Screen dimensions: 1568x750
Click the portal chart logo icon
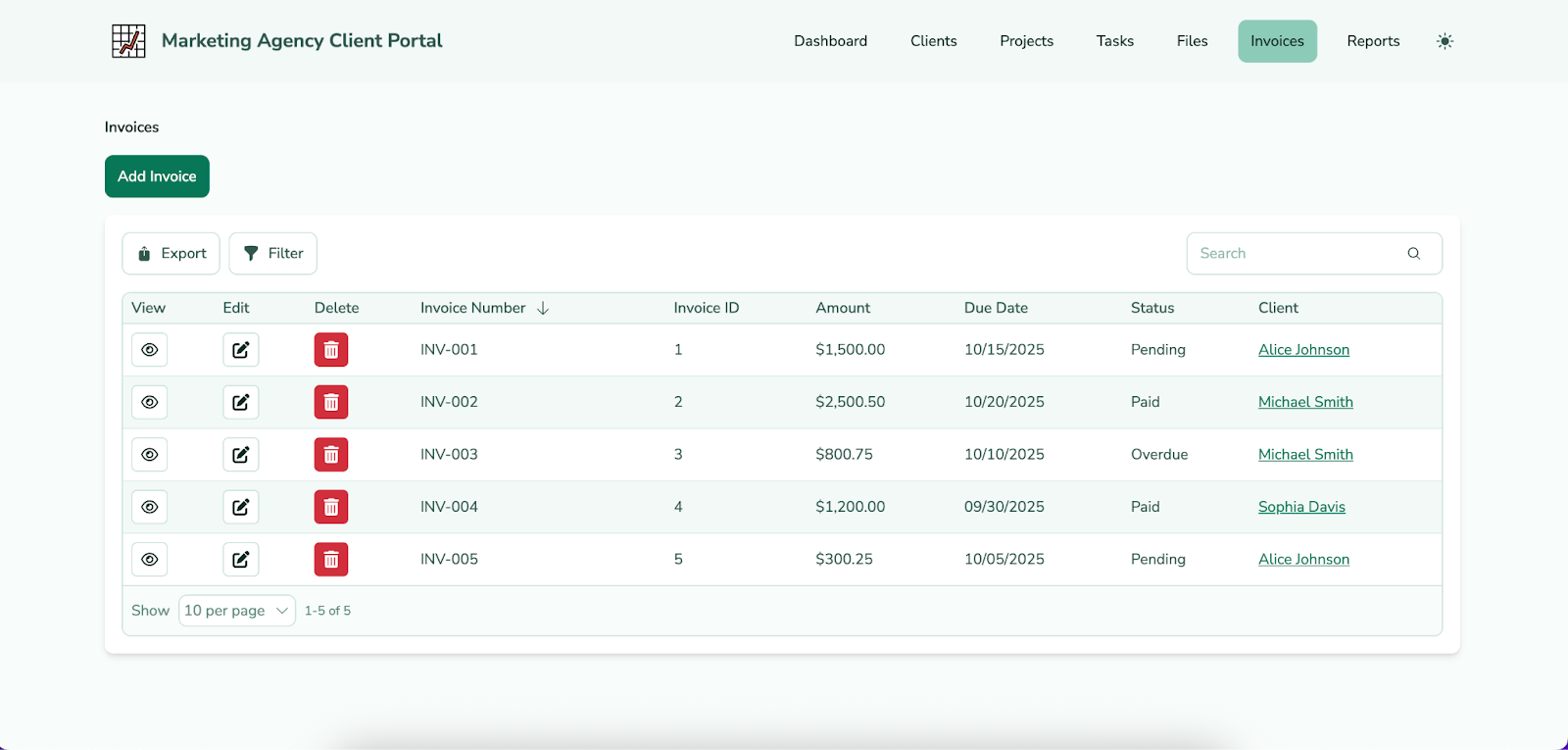tap(128, 41)
